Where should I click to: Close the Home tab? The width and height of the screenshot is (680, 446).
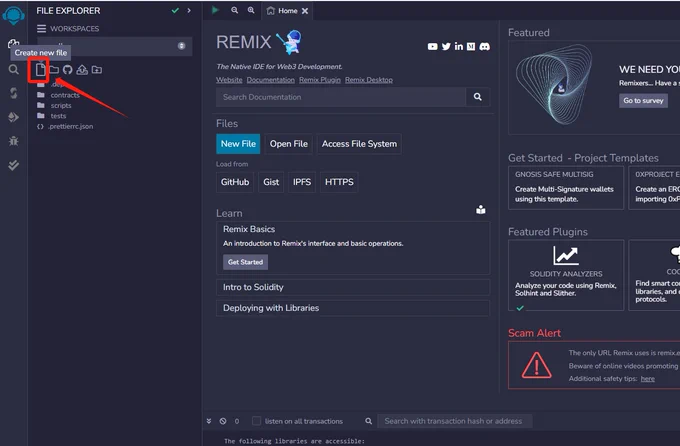[305, 11]
